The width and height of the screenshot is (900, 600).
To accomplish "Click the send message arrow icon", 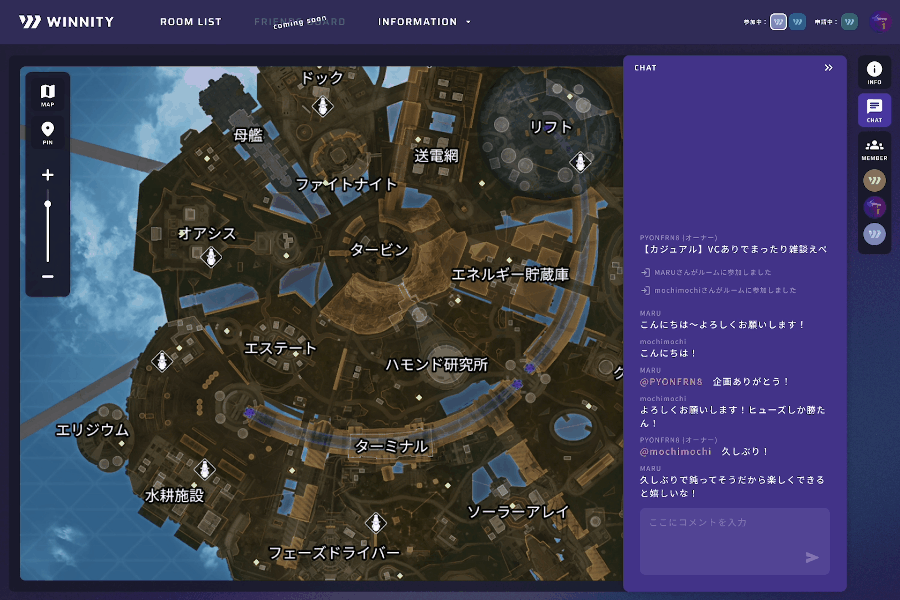I will coord(812,557).
